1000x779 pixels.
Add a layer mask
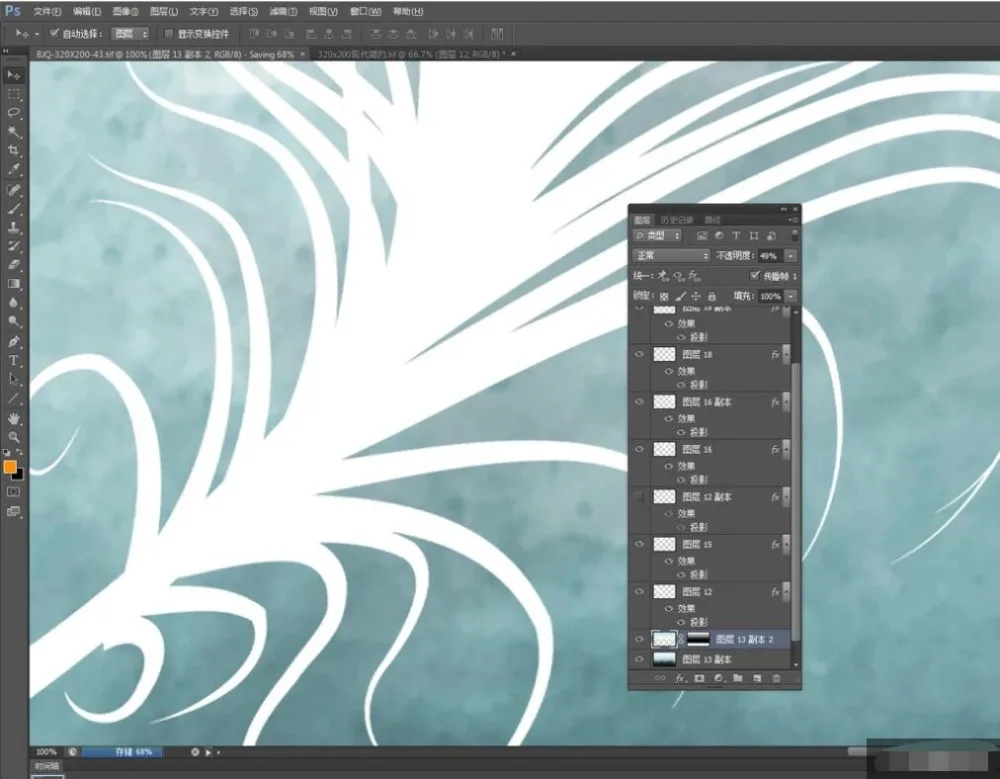tap(700, 678)
